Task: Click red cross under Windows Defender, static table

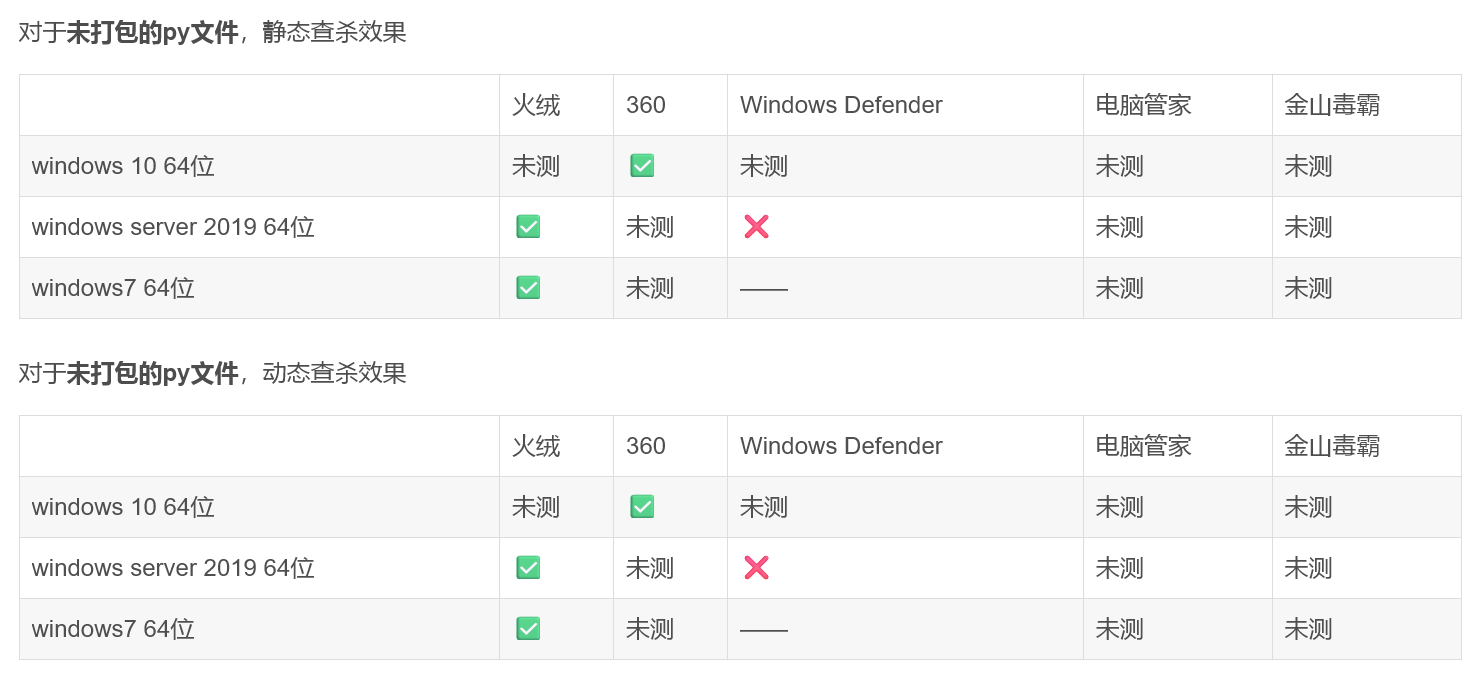Action: click(756, 227)
